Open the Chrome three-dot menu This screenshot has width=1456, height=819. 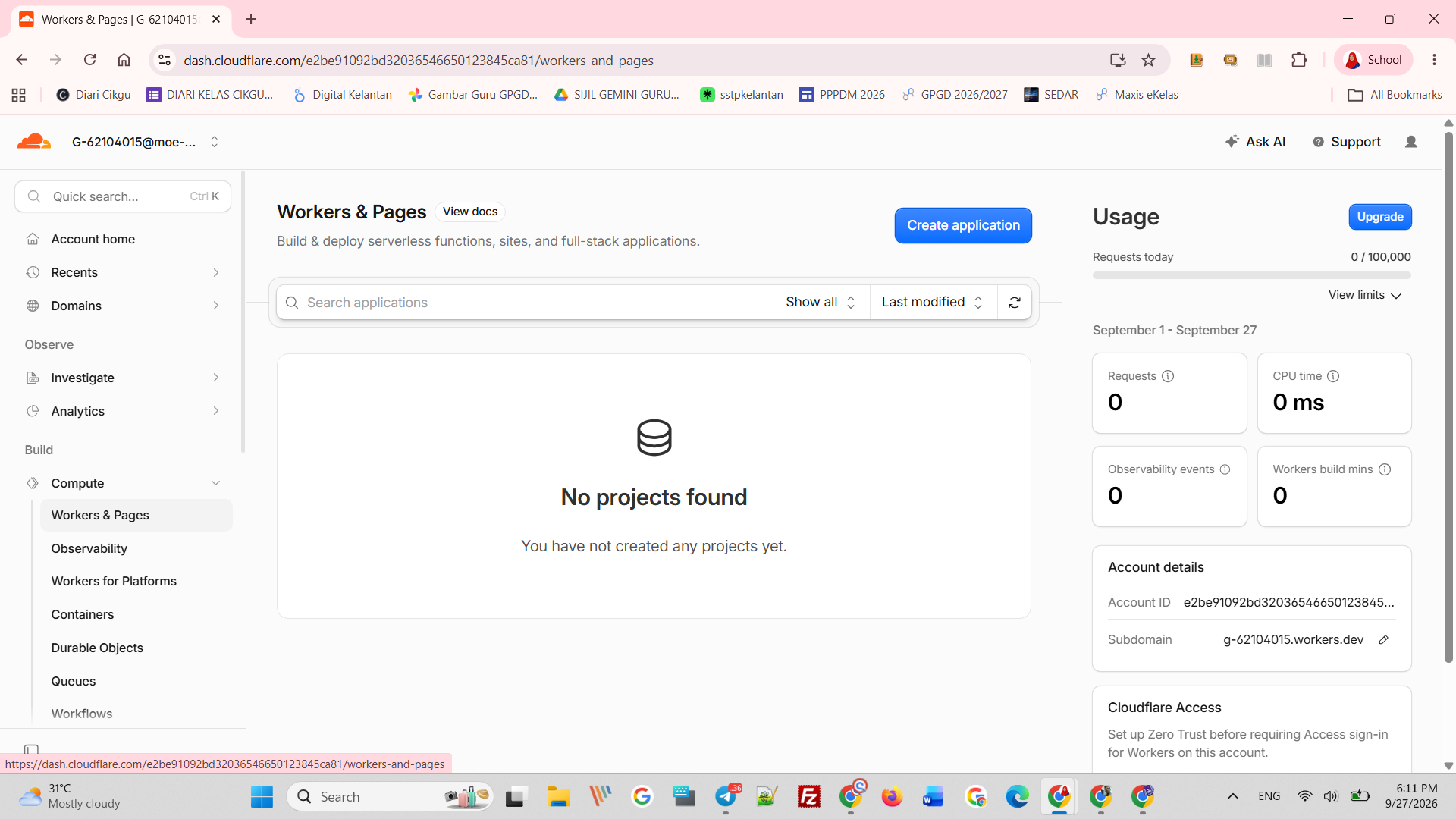[x=1434, y=60]
